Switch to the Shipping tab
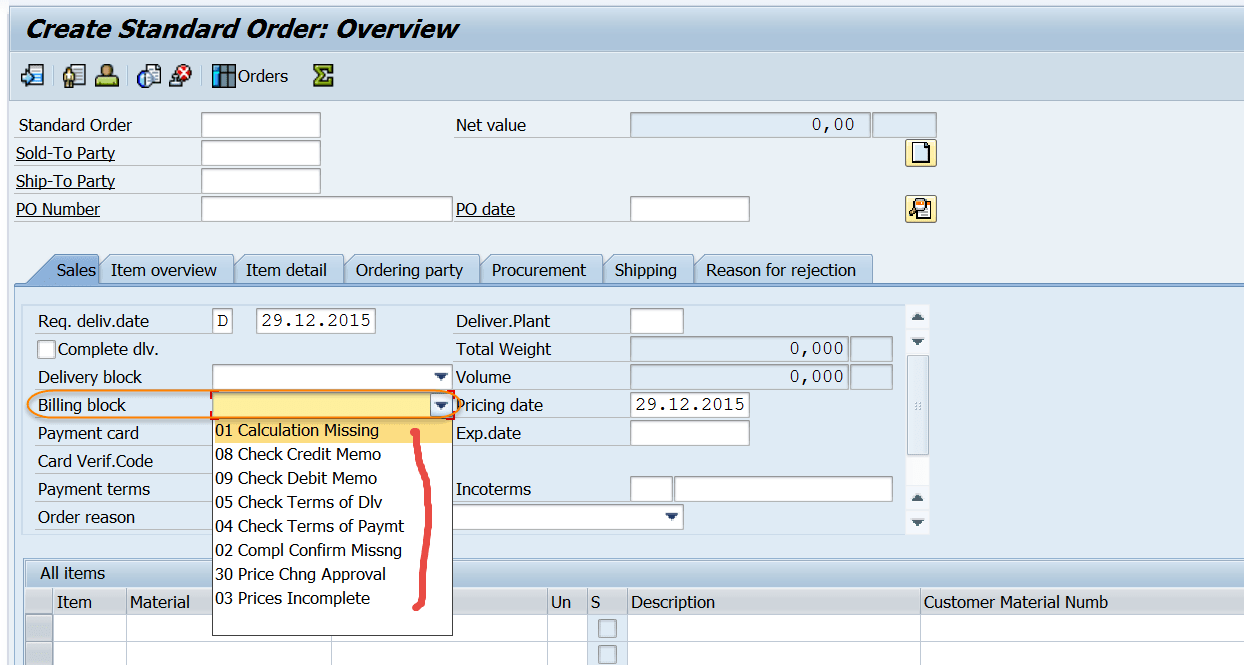The width and height of the screenshot is (1244, 665). (647, 269)
